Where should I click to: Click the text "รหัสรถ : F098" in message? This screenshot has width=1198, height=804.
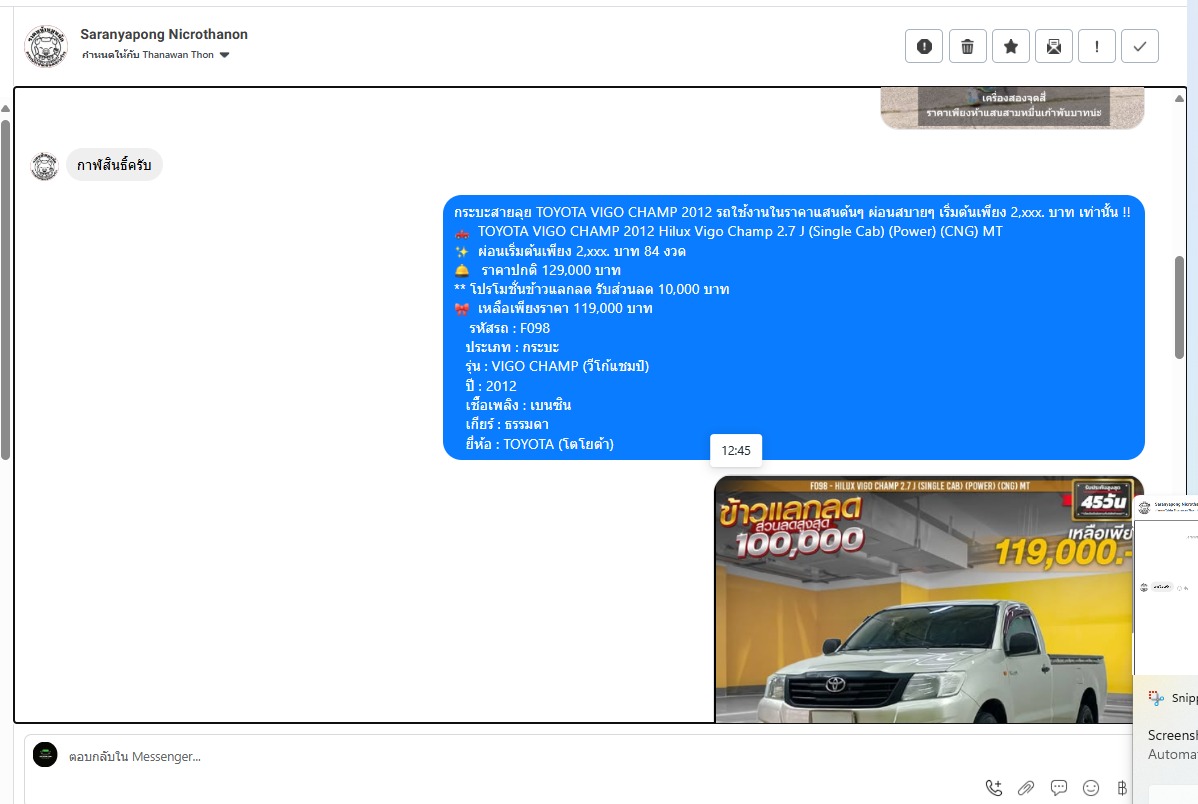point(510,328)
